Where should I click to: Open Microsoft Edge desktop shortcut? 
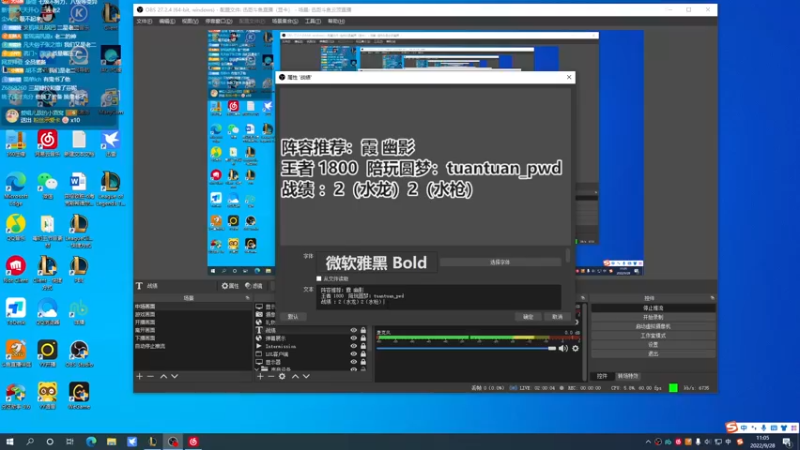click(x=16, y=188)
